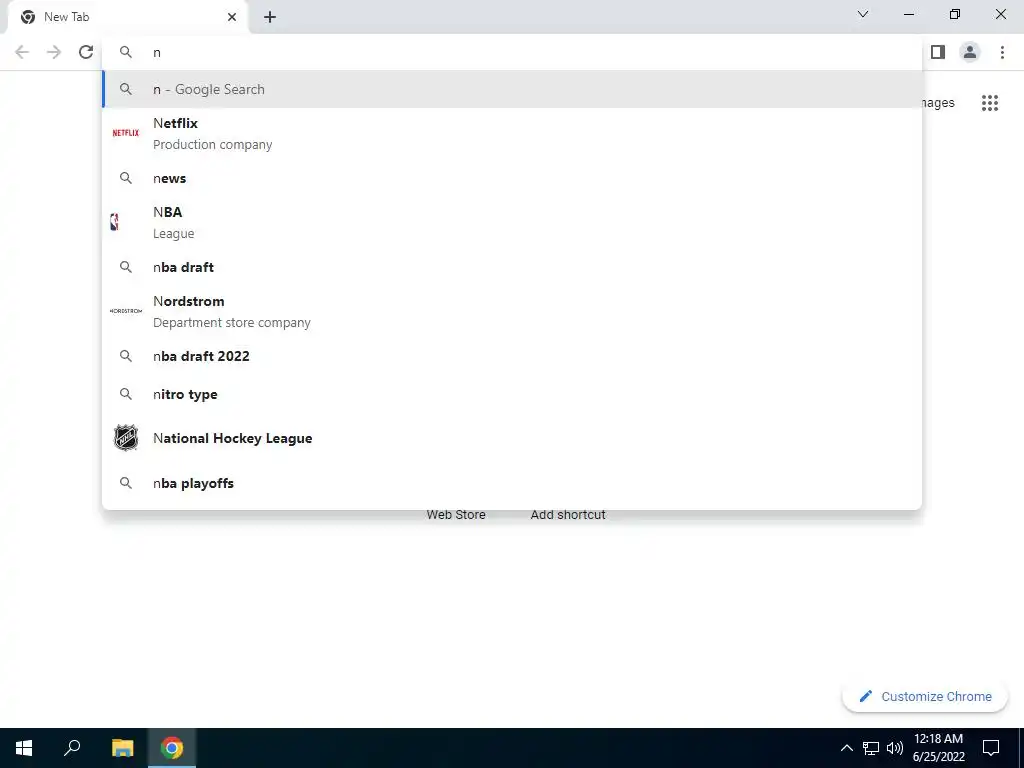Click the search icon beside 'nba playoffs'

pos(126,483)
